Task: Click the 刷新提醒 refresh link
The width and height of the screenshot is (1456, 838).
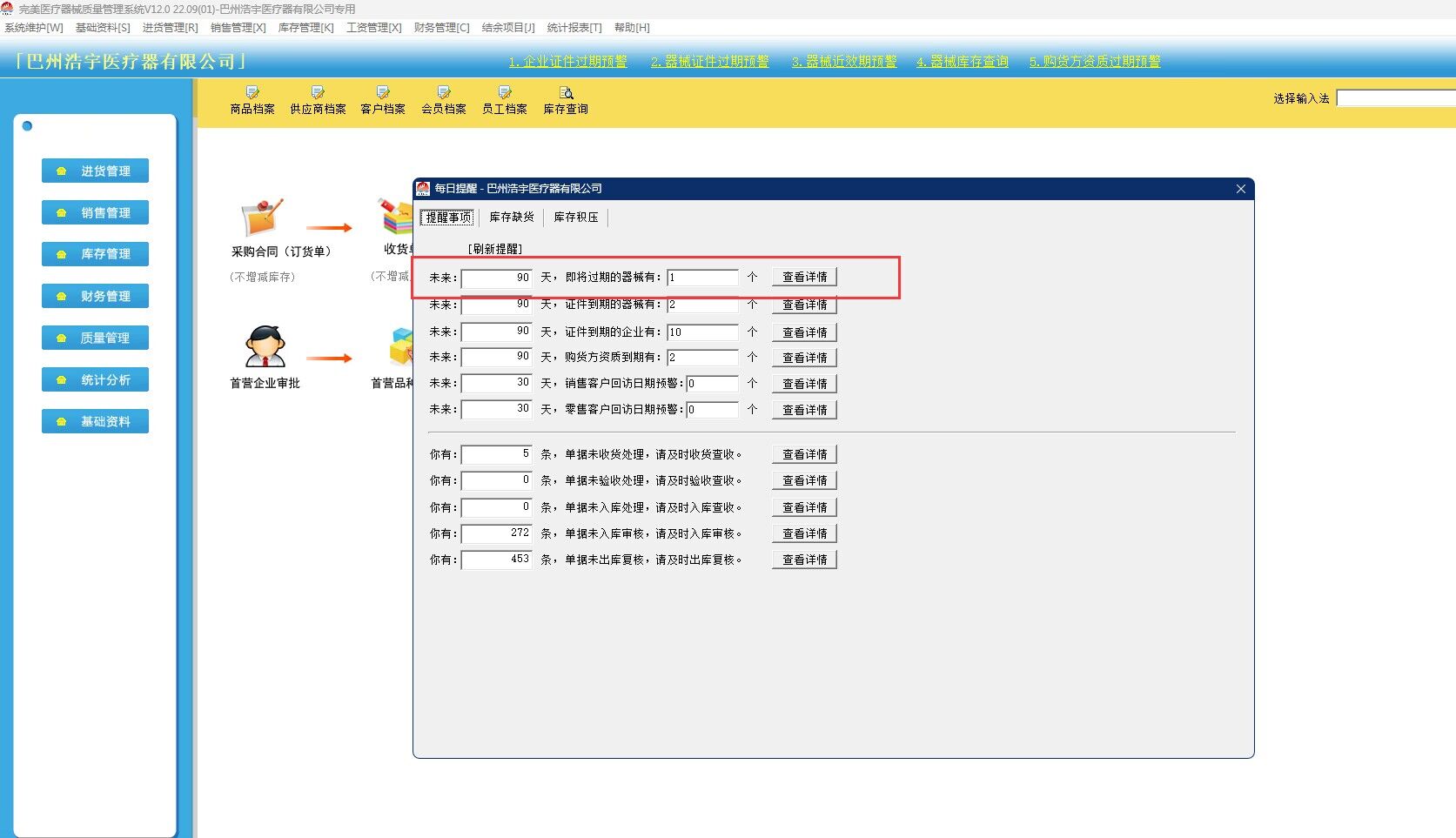Action: [x=495, y=249]
